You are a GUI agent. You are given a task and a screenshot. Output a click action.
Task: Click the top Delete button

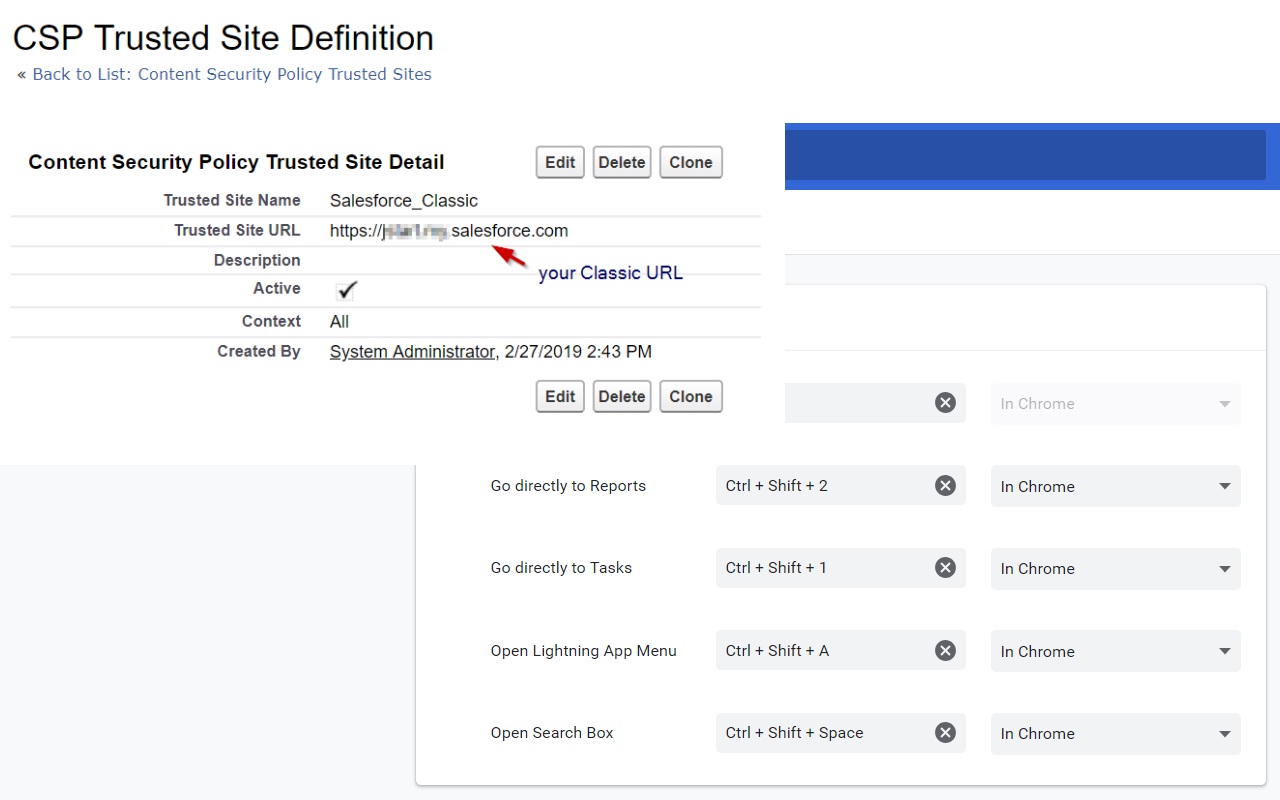(621, 162)
